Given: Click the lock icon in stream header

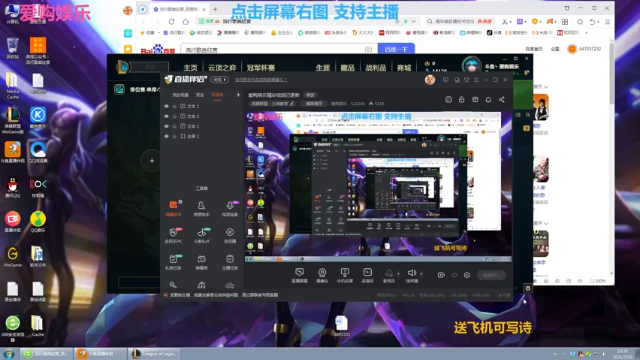Looking at the screenshot, I should pyautogui.click(x=462, y=100).
